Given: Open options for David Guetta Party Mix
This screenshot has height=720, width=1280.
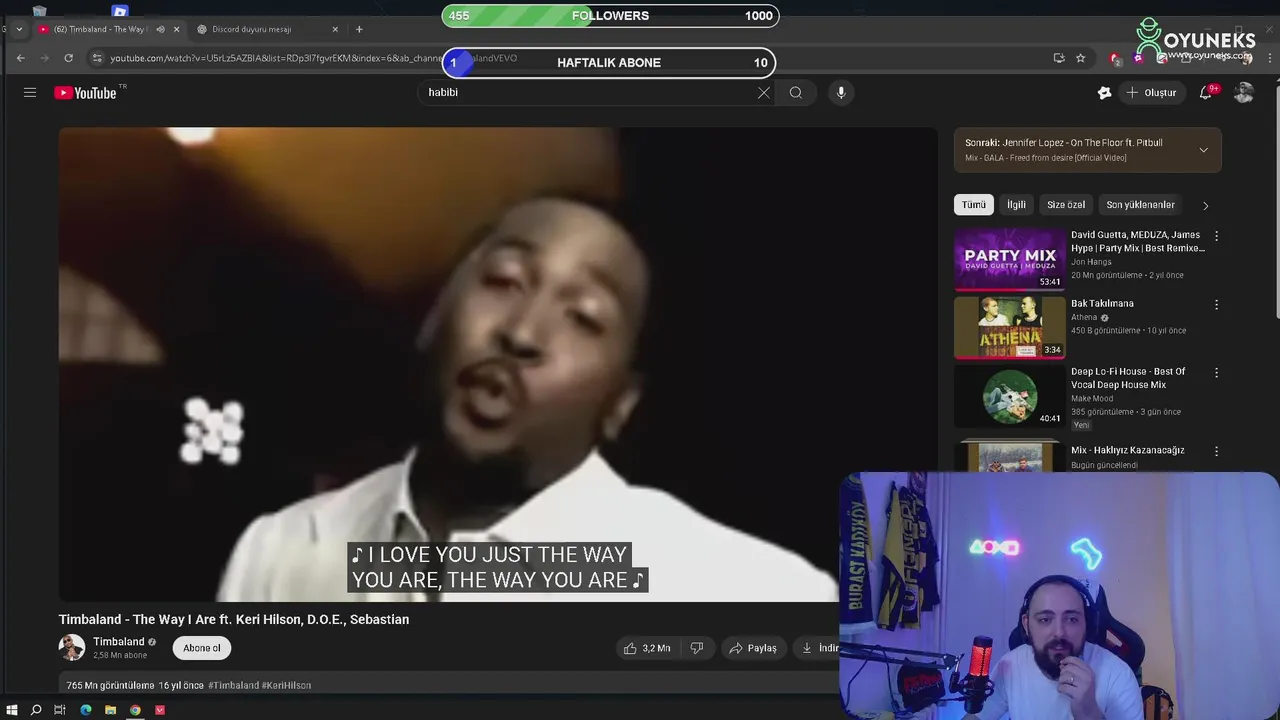Looking at the screenshot, I should point(1216,236).
